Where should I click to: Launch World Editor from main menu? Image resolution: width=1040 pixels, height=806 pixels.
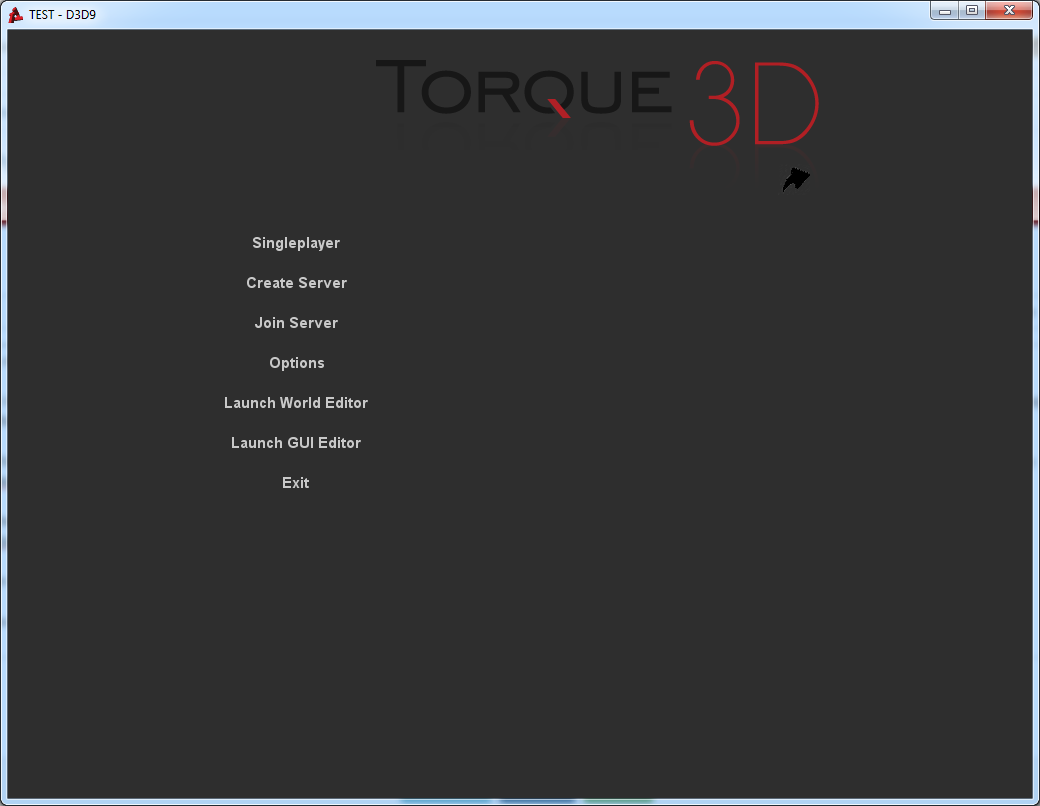(296, 403)
